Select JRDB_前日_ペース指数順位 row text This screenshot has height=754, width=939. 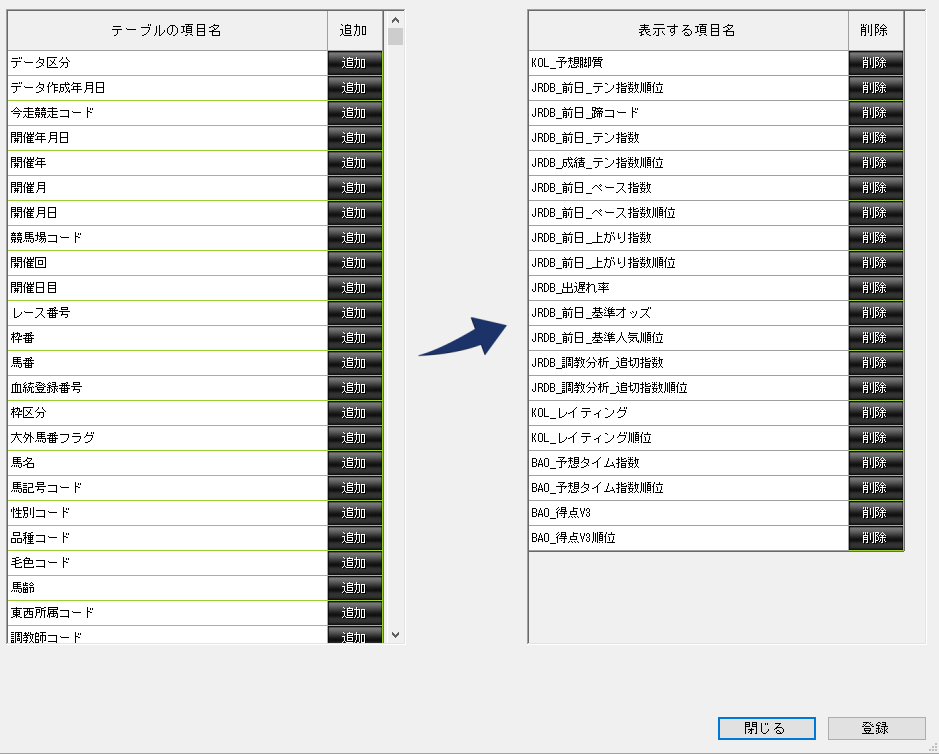(x=603, y=213)
